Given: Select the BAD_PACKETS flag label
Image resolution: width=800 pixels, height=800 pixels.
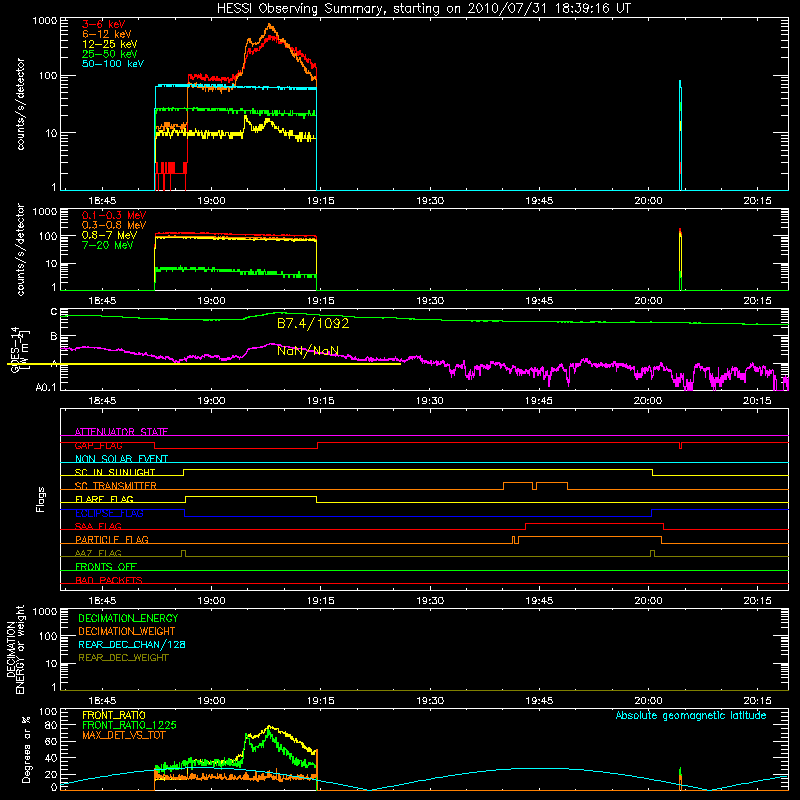Looking at the screenshot, I should (109, 580).
